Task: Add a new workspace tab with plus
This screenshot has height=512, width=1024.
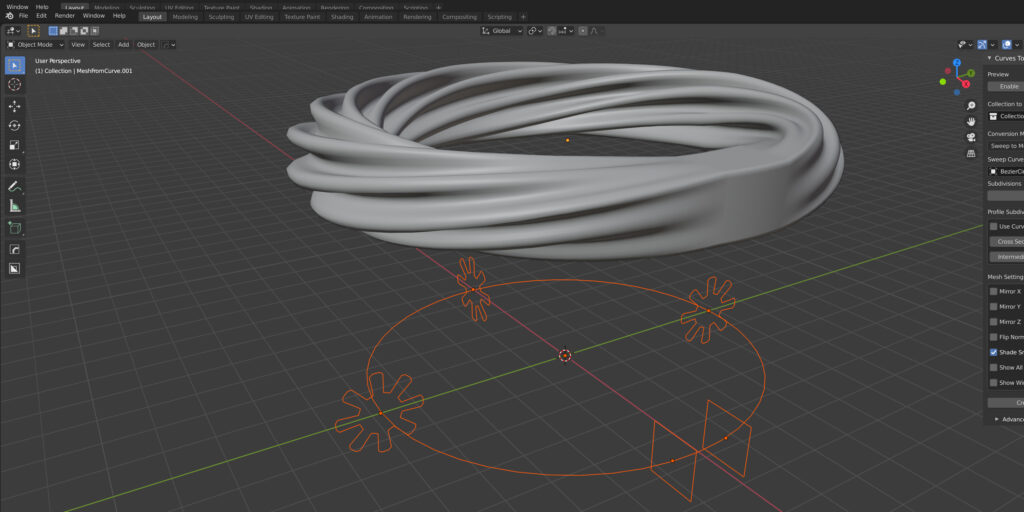Action: 523,17
